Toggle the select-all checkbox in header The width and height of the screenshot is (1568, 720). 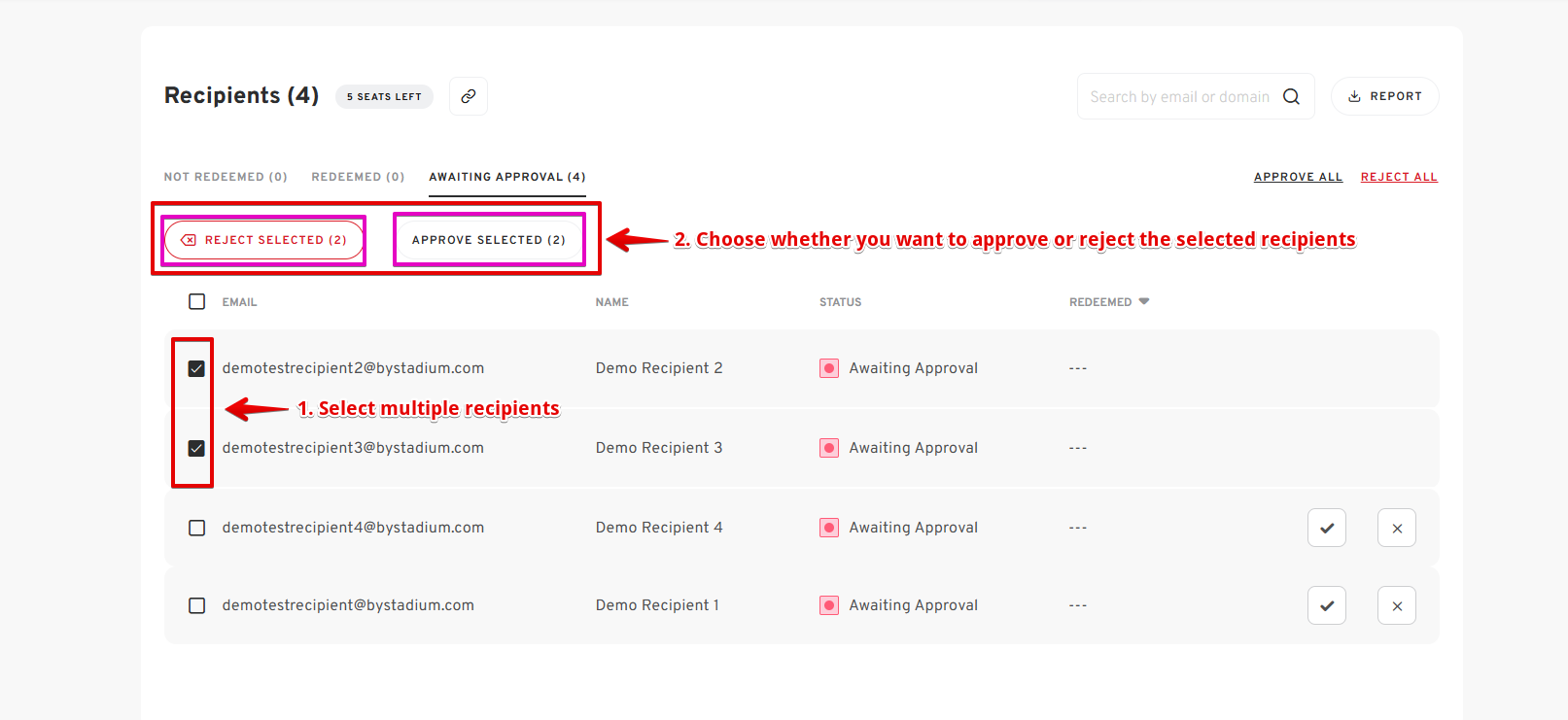[196, 301]
